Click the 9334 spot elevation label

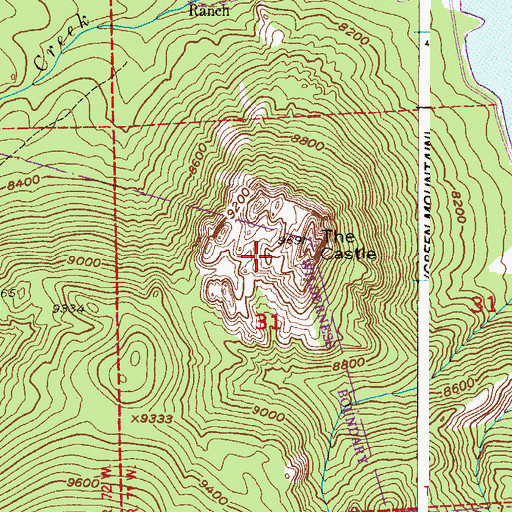tap(68, 309)
